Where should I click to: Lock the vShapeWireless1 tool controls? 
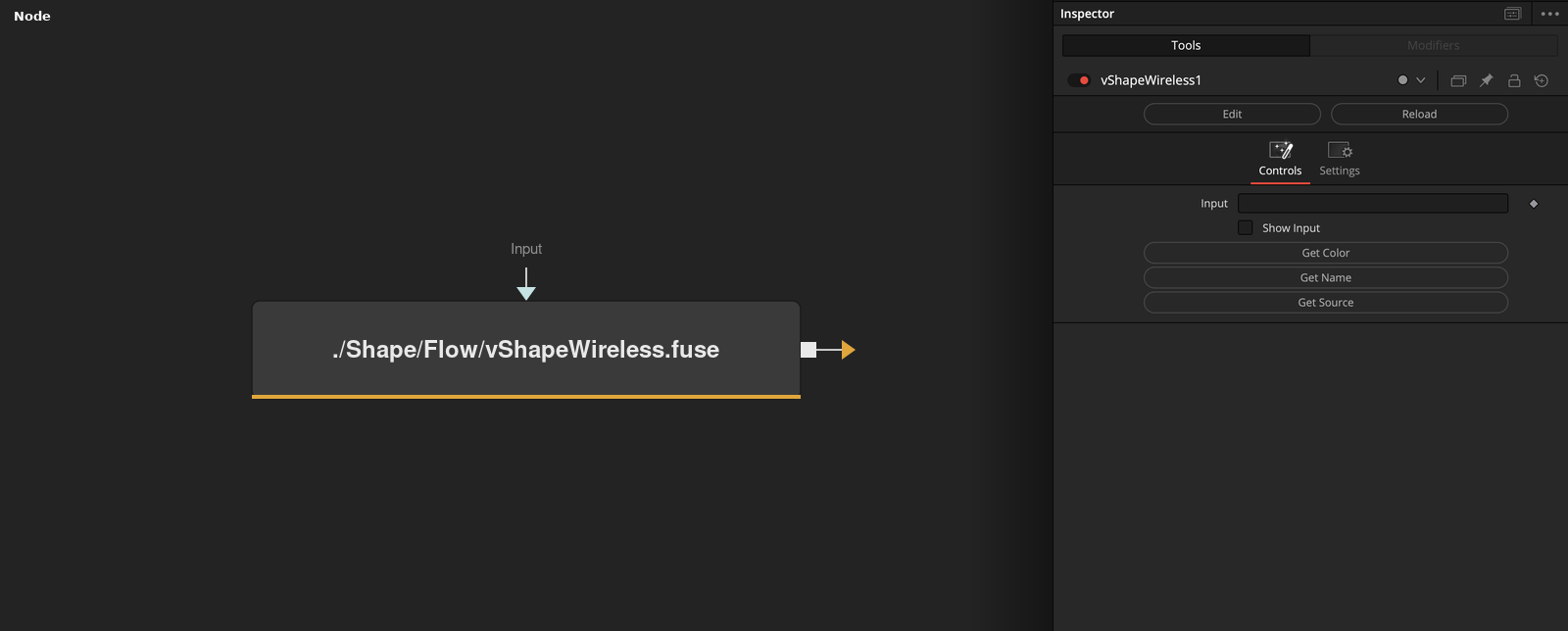1514,80
